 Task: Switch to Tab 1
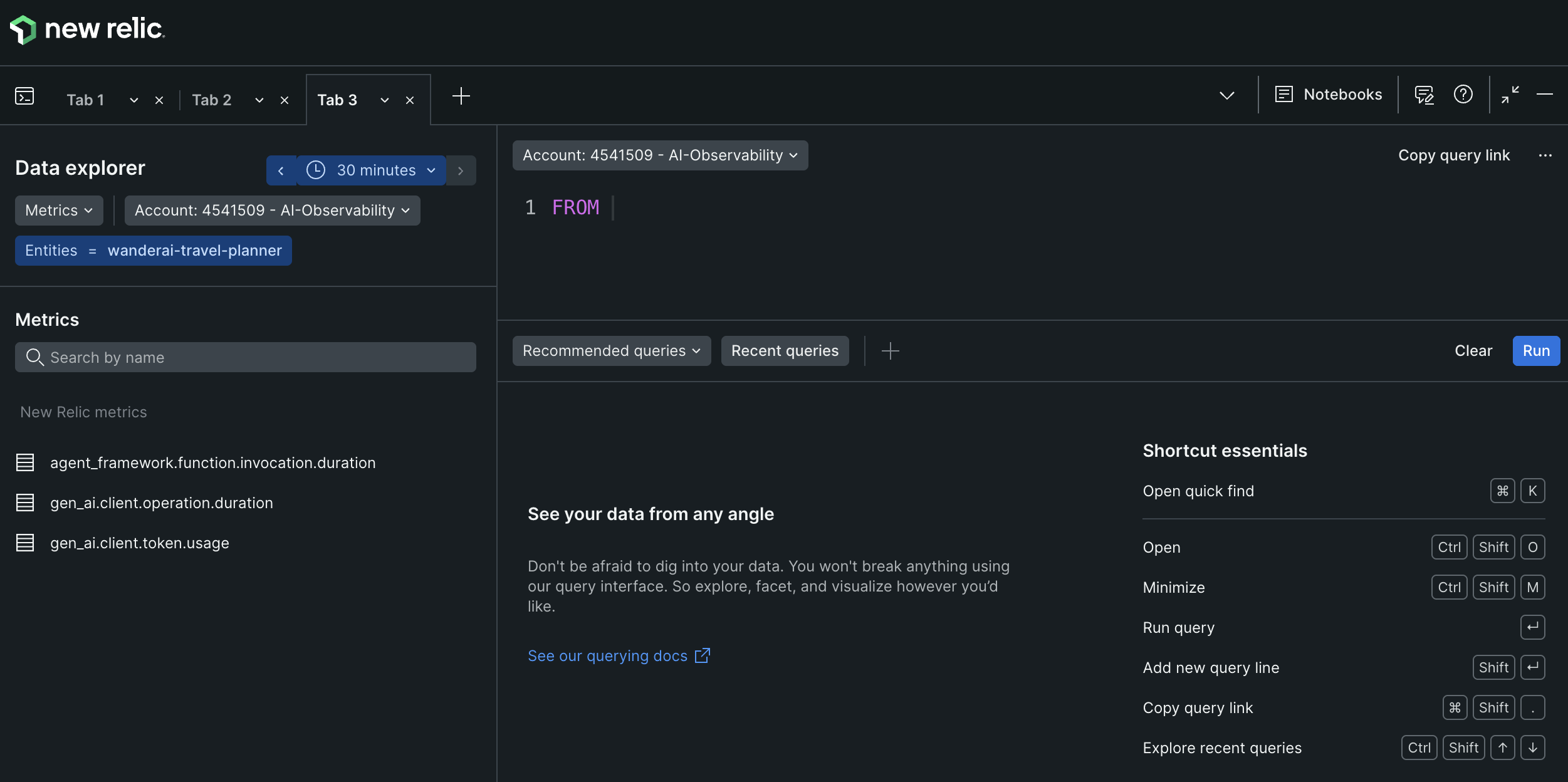pos(85,100)
